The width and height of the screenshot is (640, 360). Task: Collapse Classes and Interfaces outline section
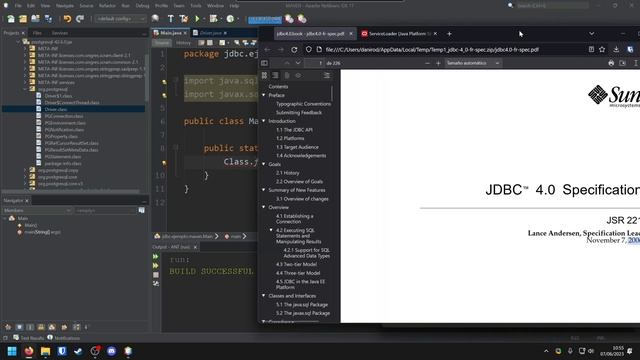(264, 296)
